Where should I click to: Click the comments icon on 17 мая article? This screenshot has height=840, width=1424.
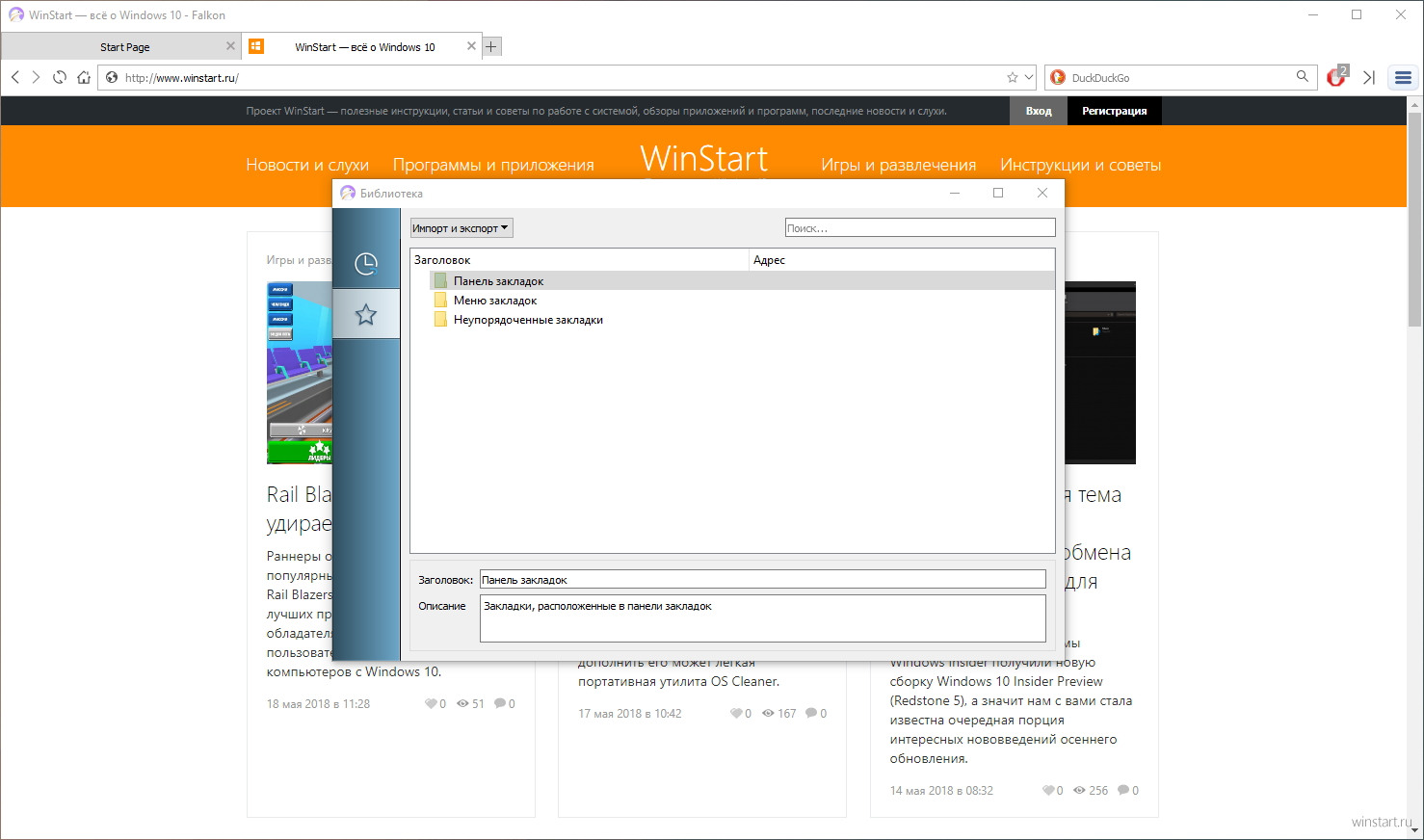point(812,714)
